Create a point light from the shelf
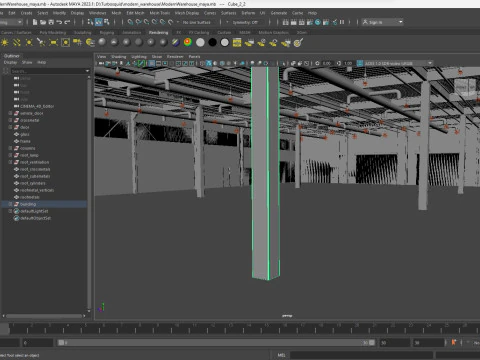480x360 pixels. click(x=29, y=42)
